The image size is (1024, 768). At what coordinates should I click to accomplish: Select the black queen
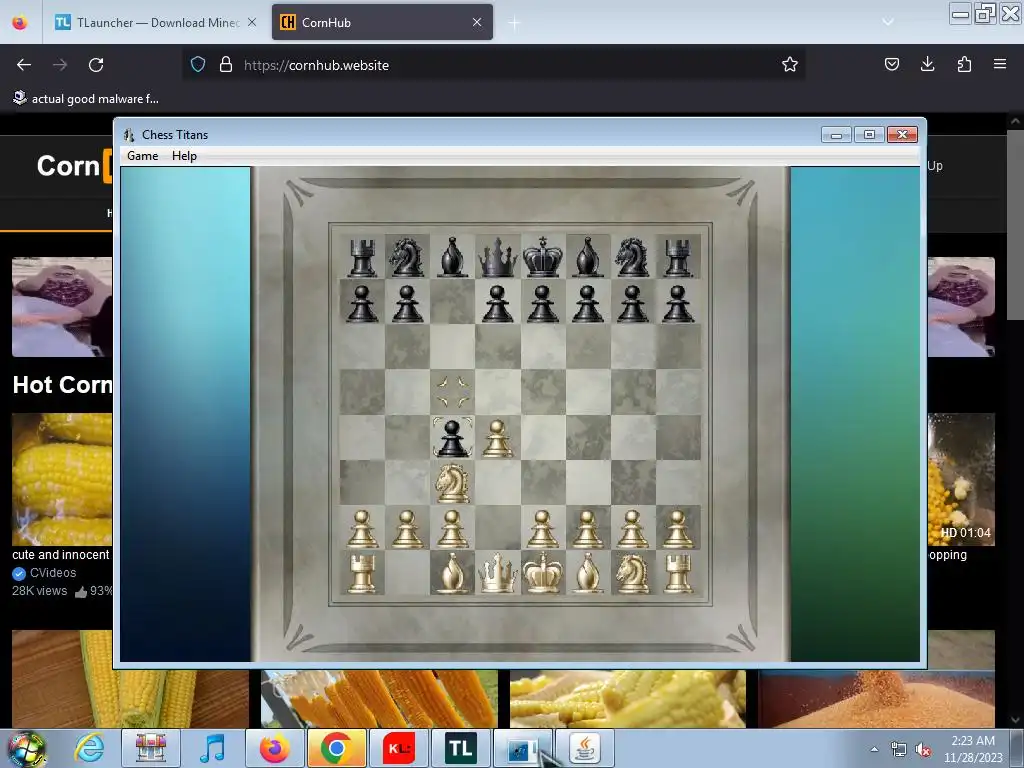click(497, 257)
